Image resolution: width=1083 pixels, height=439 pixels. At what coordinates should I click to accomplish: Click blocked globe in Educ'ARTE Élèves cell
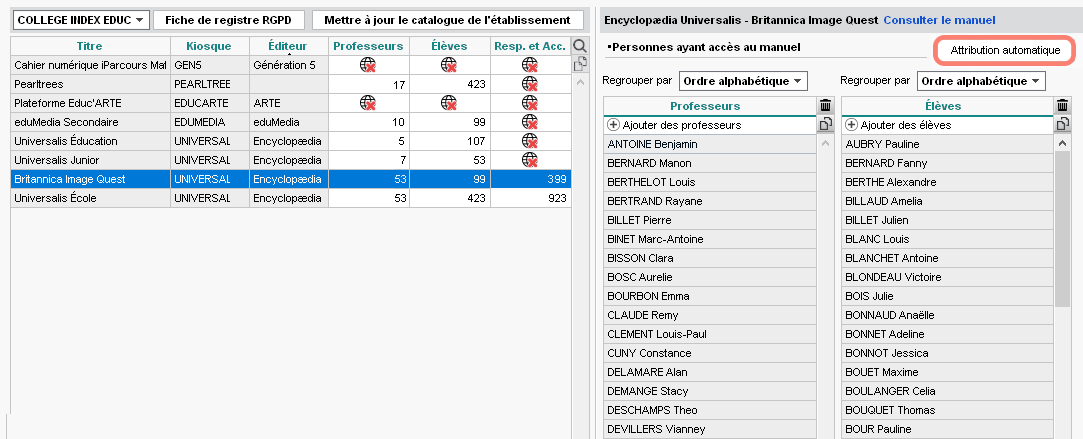[x=450, y=103]
